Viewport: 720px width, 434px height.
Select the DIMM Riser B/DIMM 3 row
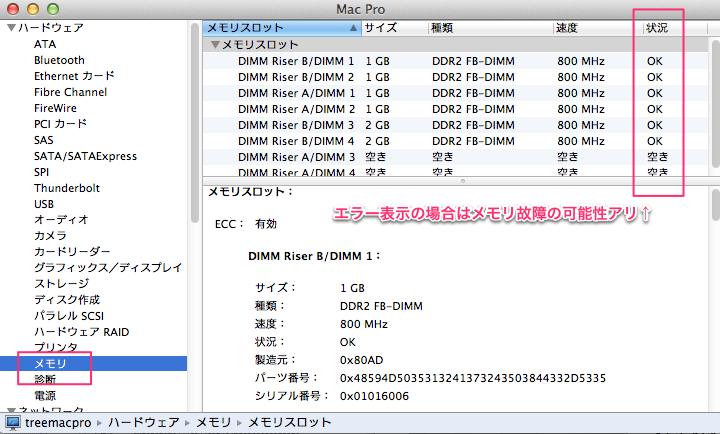click(x=456, y=125)
